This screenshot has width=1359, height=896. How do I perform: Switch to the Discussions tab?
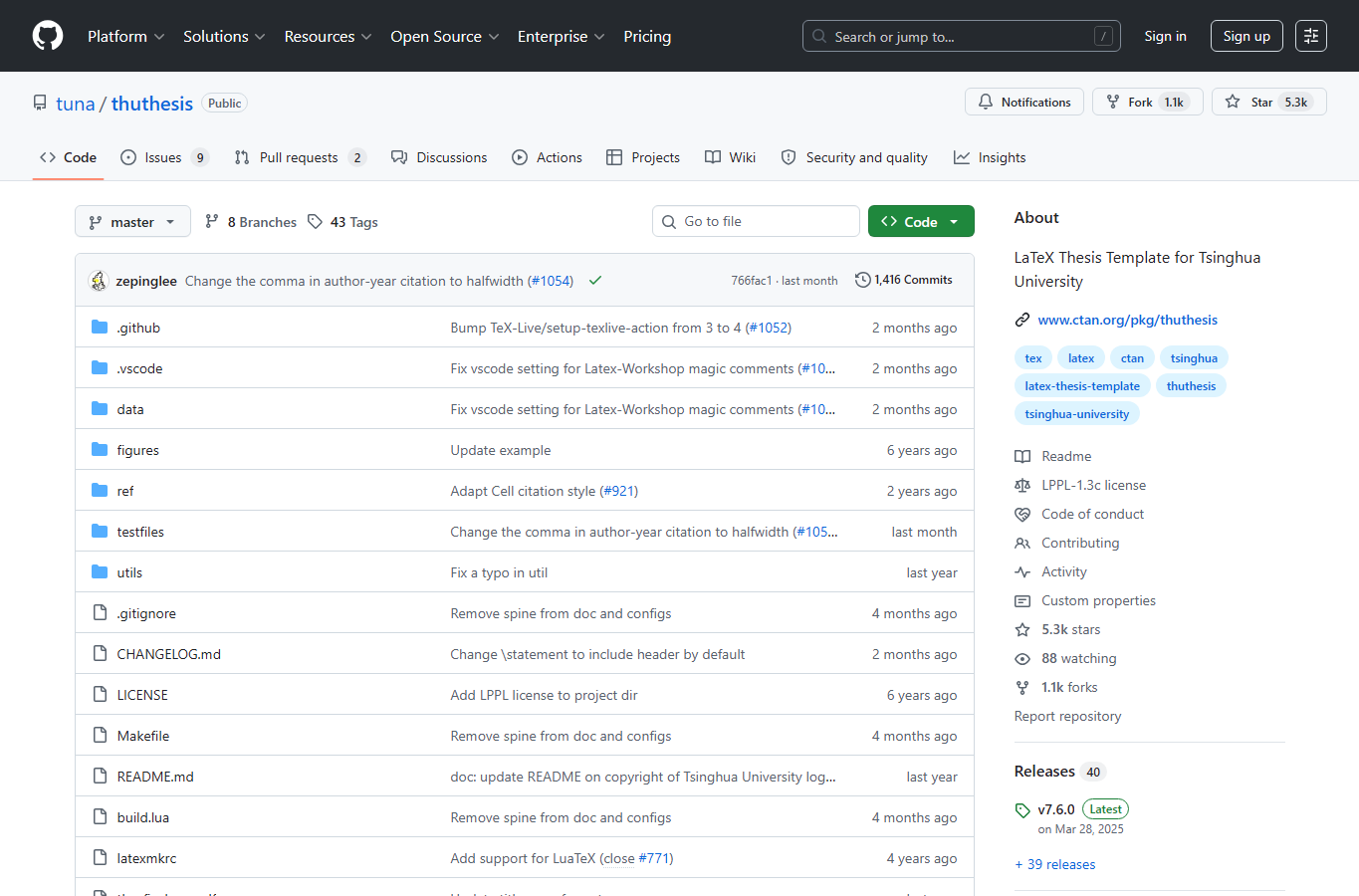pos(439,157)
